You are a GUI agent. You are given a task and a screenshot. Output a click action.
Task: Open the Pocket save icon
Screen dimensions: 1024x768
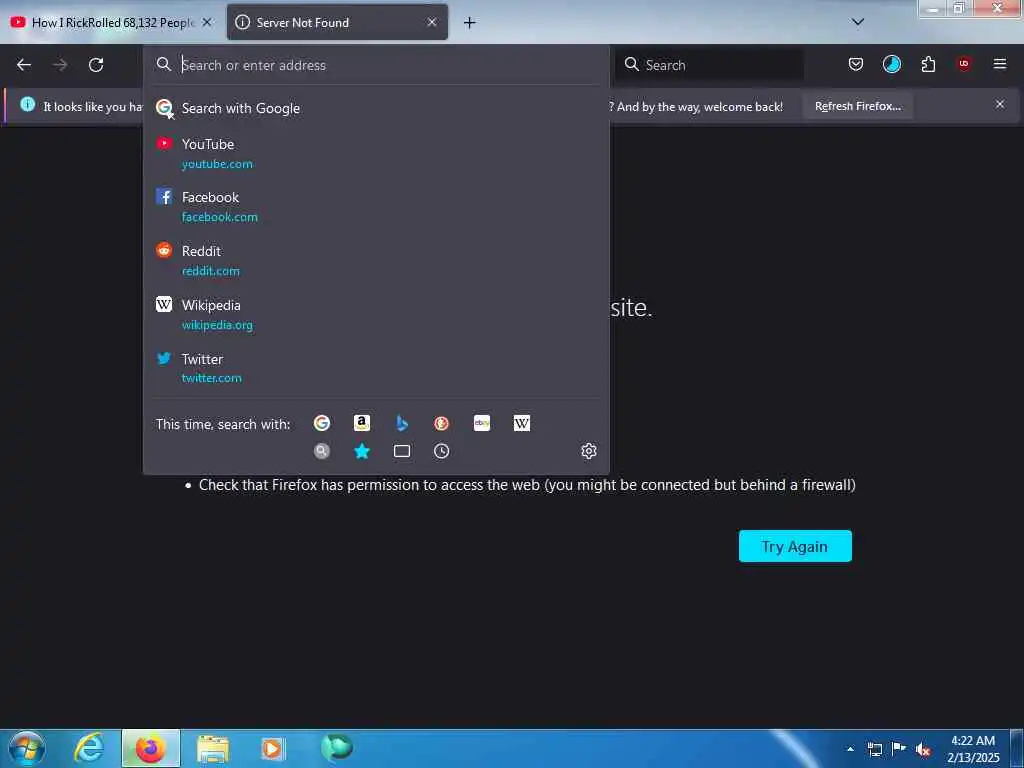[856, 64]
